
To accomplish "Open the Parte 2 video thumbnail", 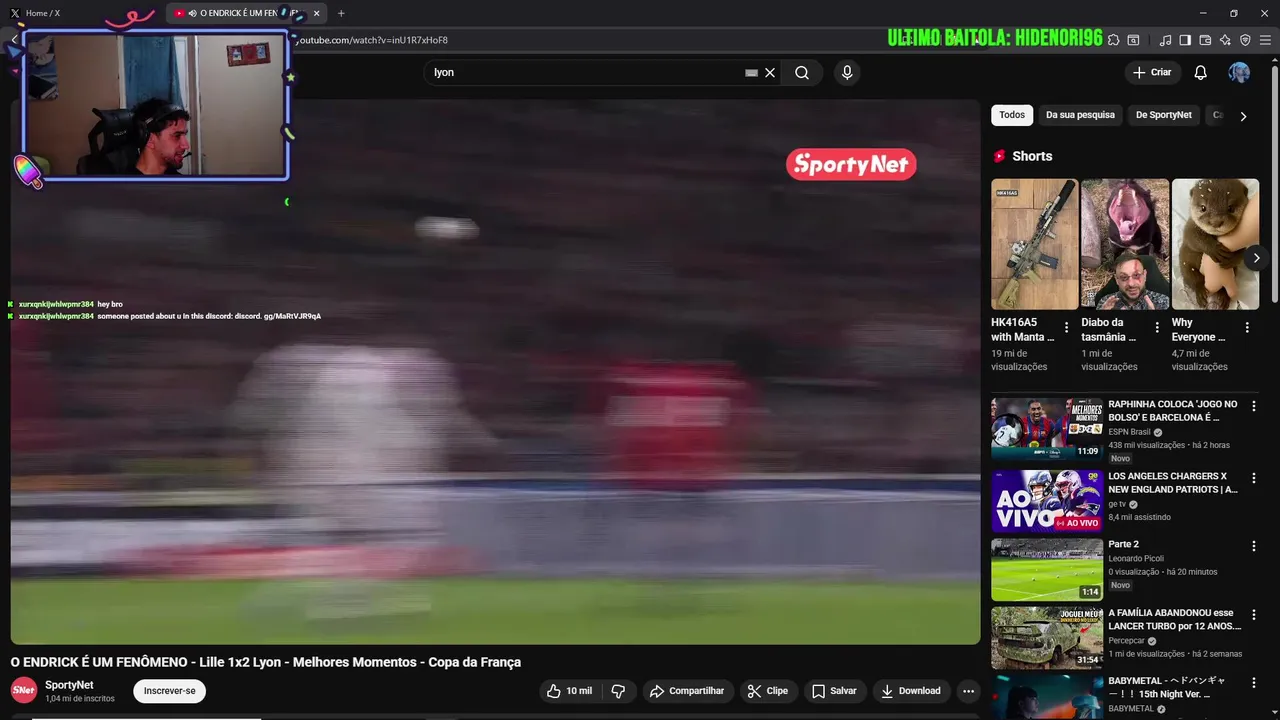I will tap(1047, 569).
